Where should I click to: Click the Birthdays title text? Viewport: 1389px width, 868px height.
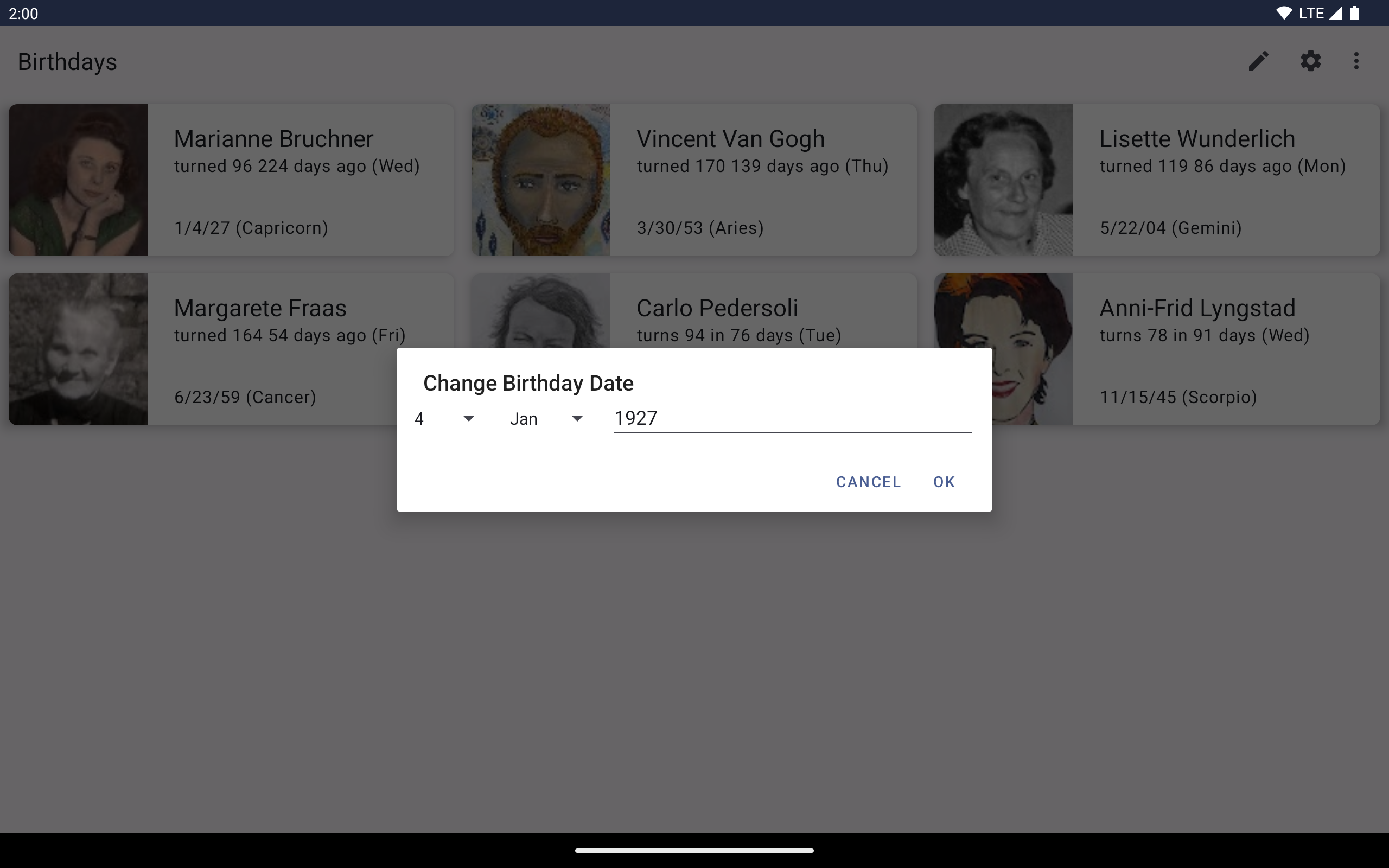[x=67, y=62]
